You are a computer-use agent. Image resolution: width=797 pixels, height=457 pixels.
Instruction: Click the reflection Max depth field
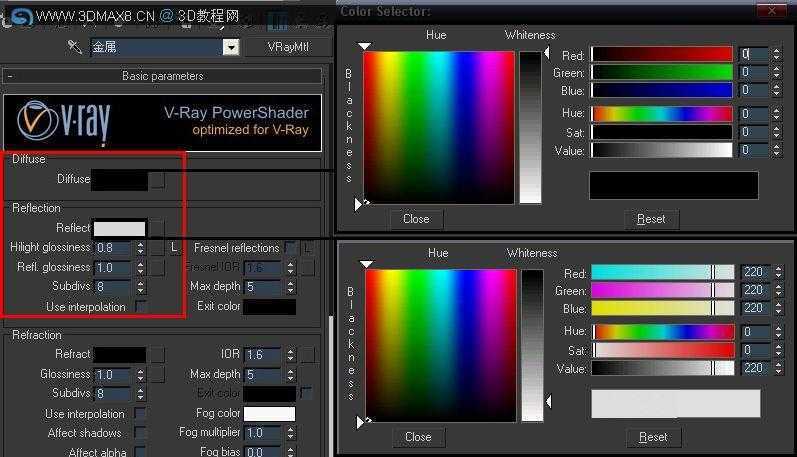263,287
